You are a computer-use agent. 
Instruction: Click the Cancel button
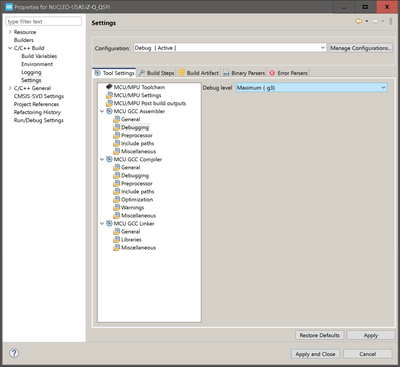click(x=368, y=354)
